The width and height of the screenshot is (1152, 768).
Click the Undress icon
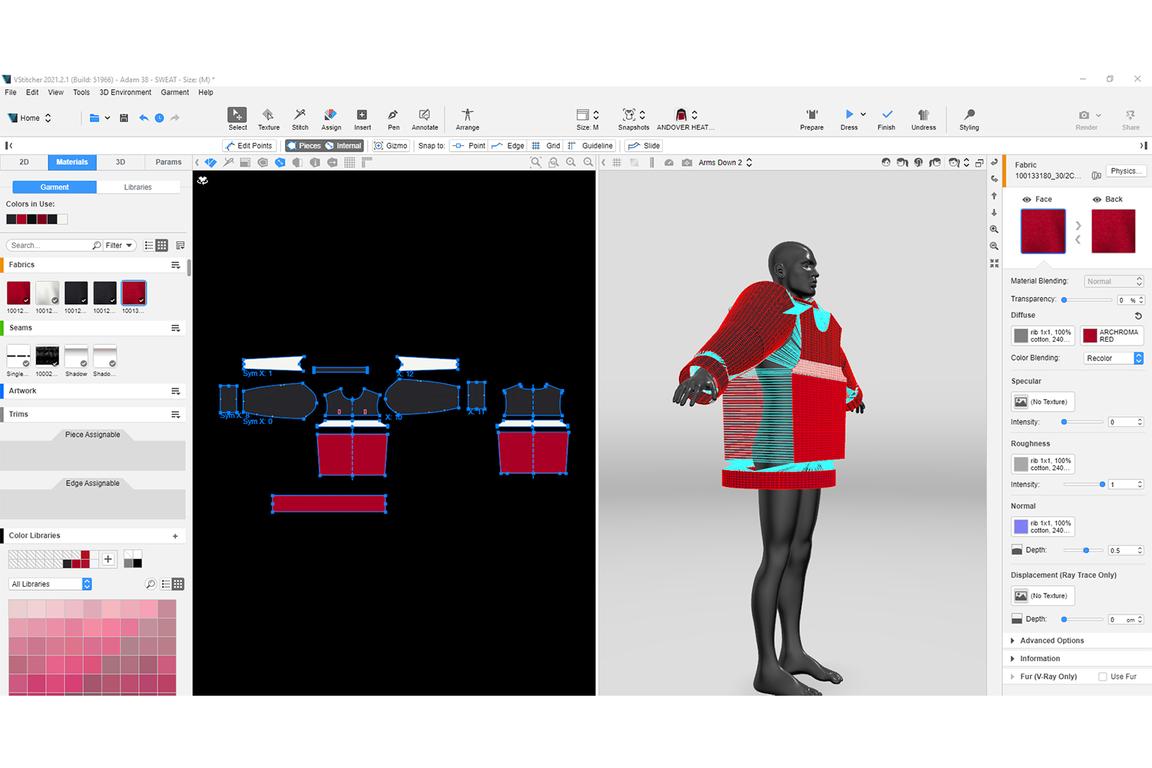(923, 116)
